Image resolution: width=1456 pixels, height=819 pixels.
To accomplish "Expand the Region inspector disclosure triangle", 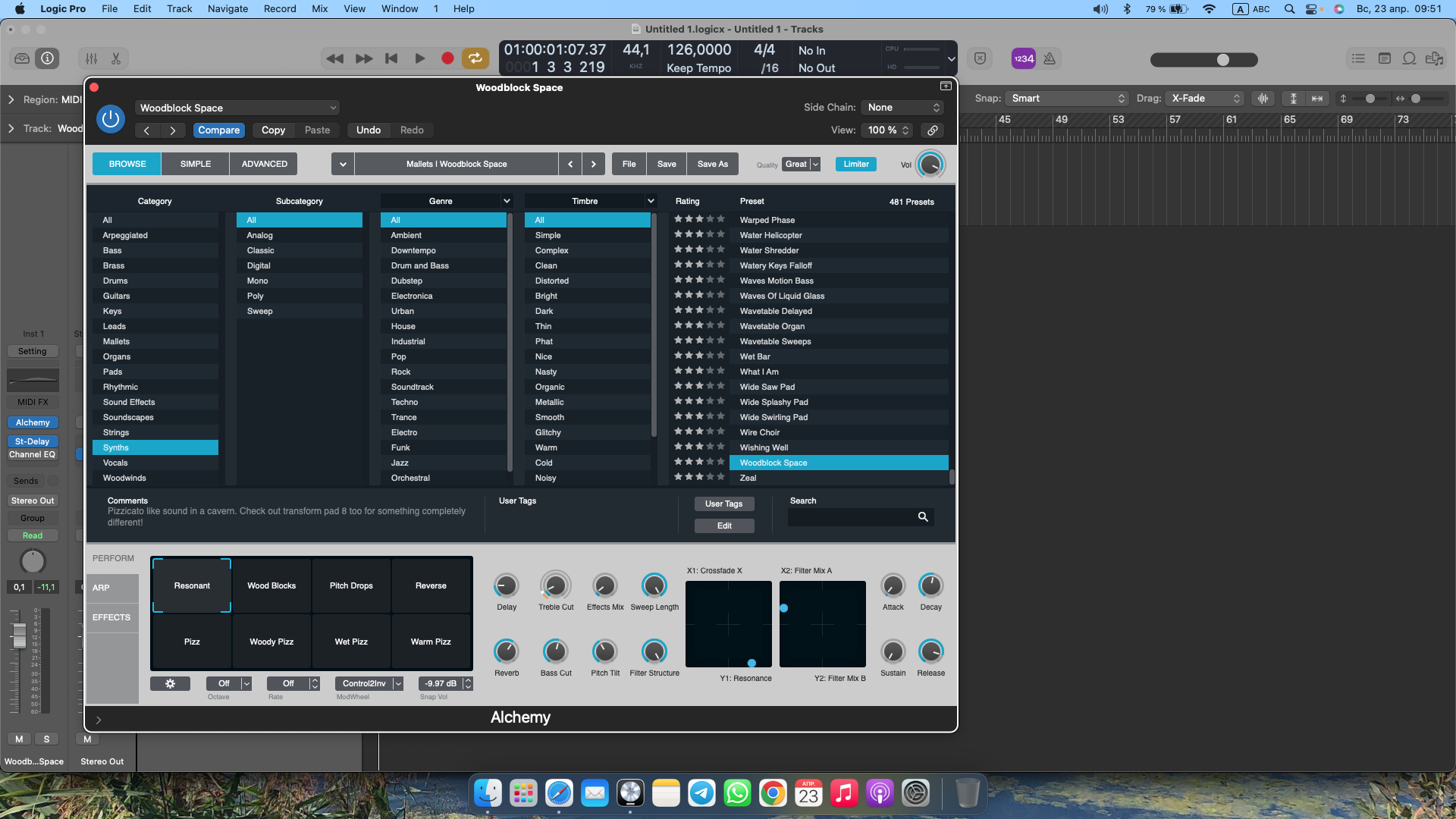I will (11, 99).
